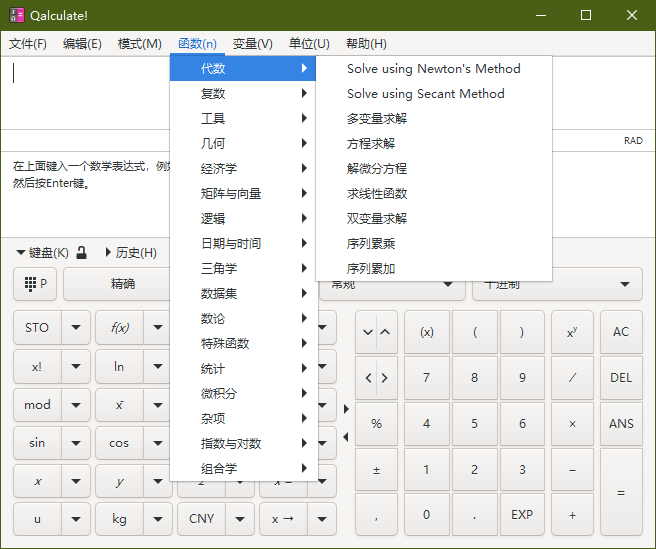Choose Solve using Secant Method
This screenshot has width=656, height=549.
pos(434,94)
